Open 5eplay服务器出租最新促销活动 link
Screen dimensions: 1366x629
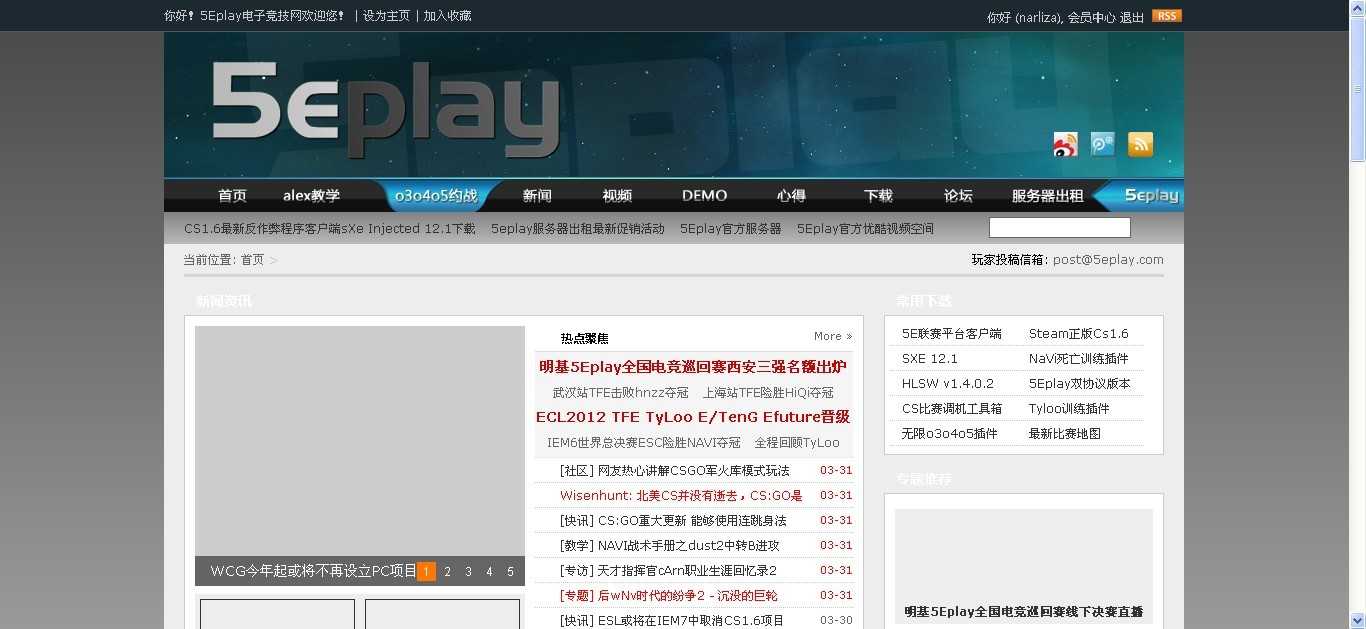pos(577,229)
